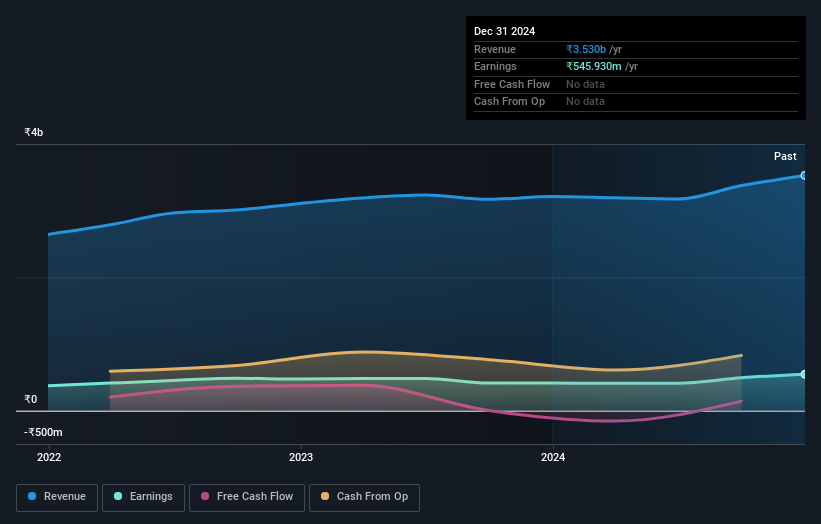Click the orange Cash From Op dot

coord(325,496)
